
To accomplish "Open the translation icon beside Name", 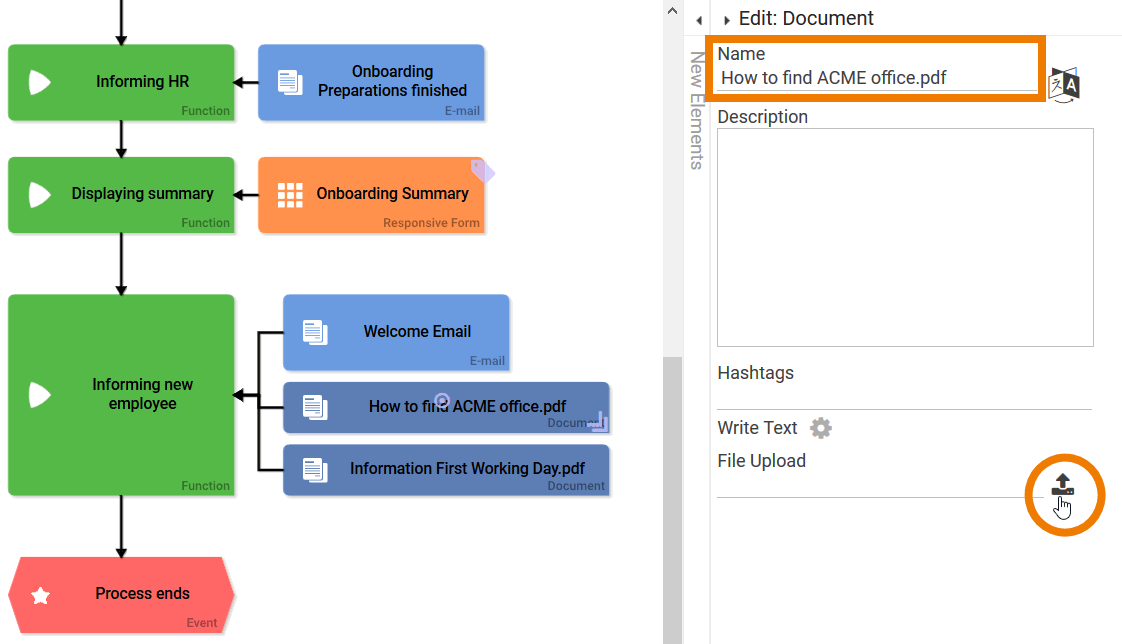I will [x=1064, y=85].
